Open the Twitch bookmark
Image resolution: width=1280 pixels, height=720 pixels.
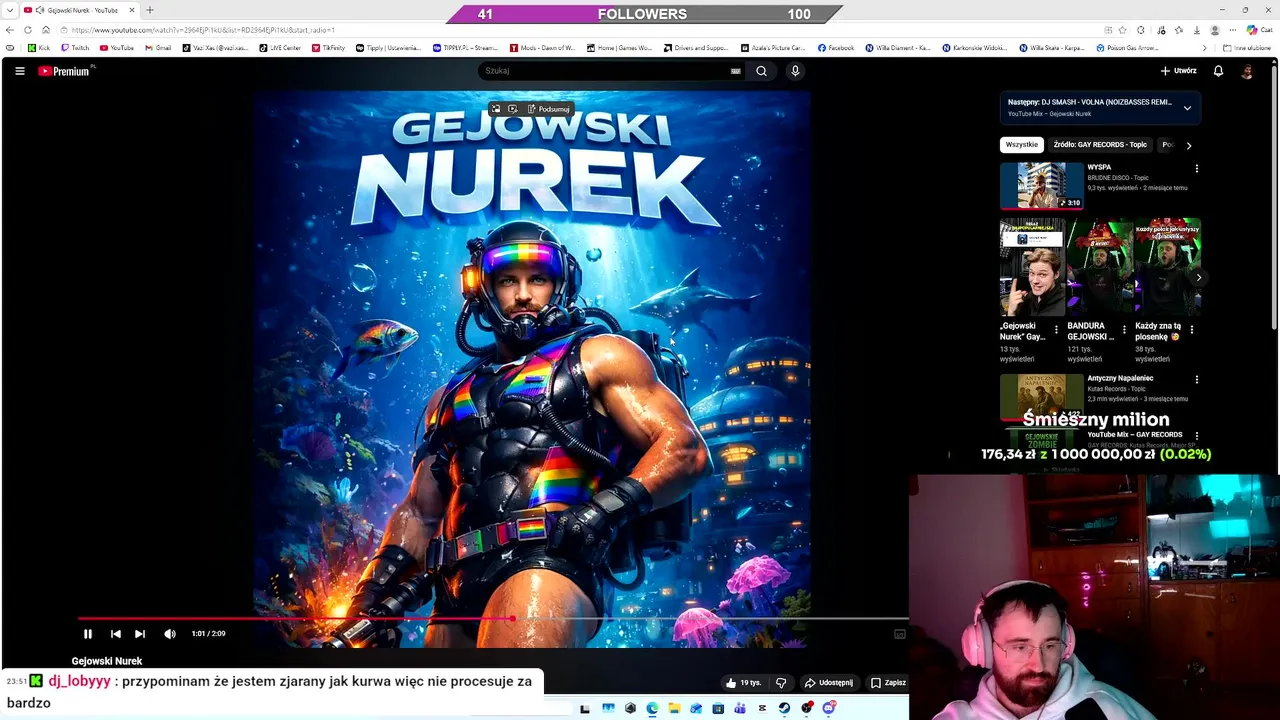click(x=75, y=48)
